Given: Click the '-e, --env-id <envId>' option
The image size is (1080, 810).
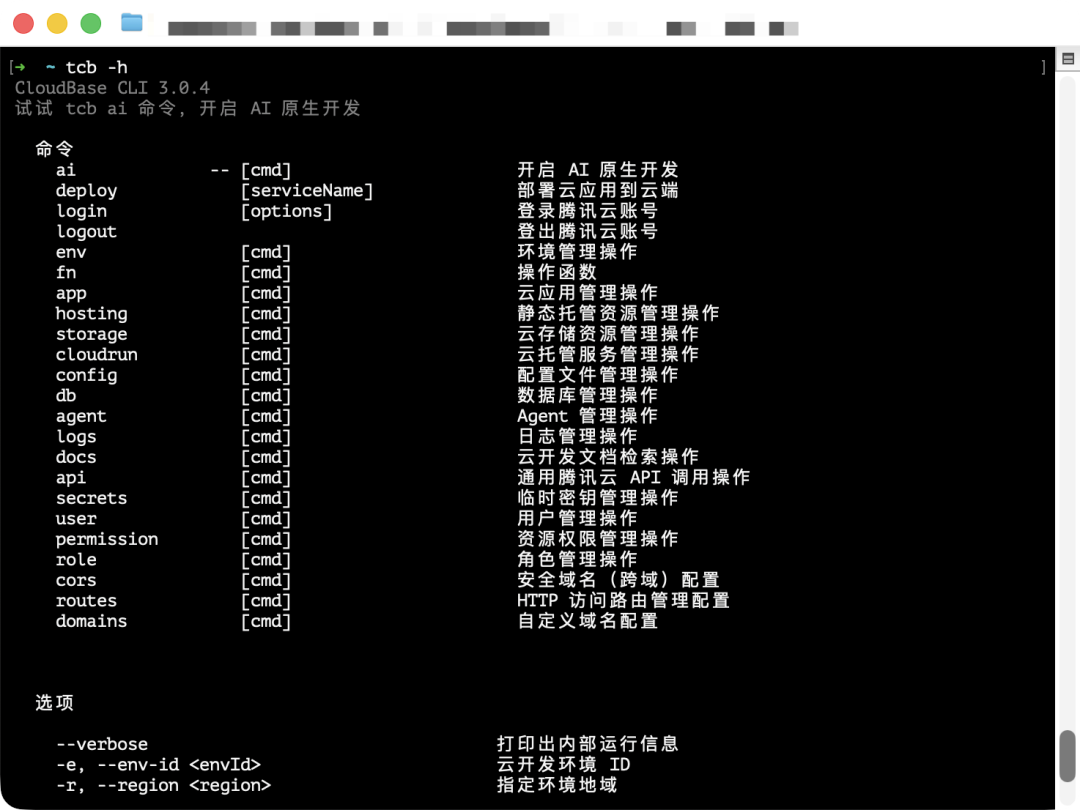Looking at the screenshot, I should 158,765.
